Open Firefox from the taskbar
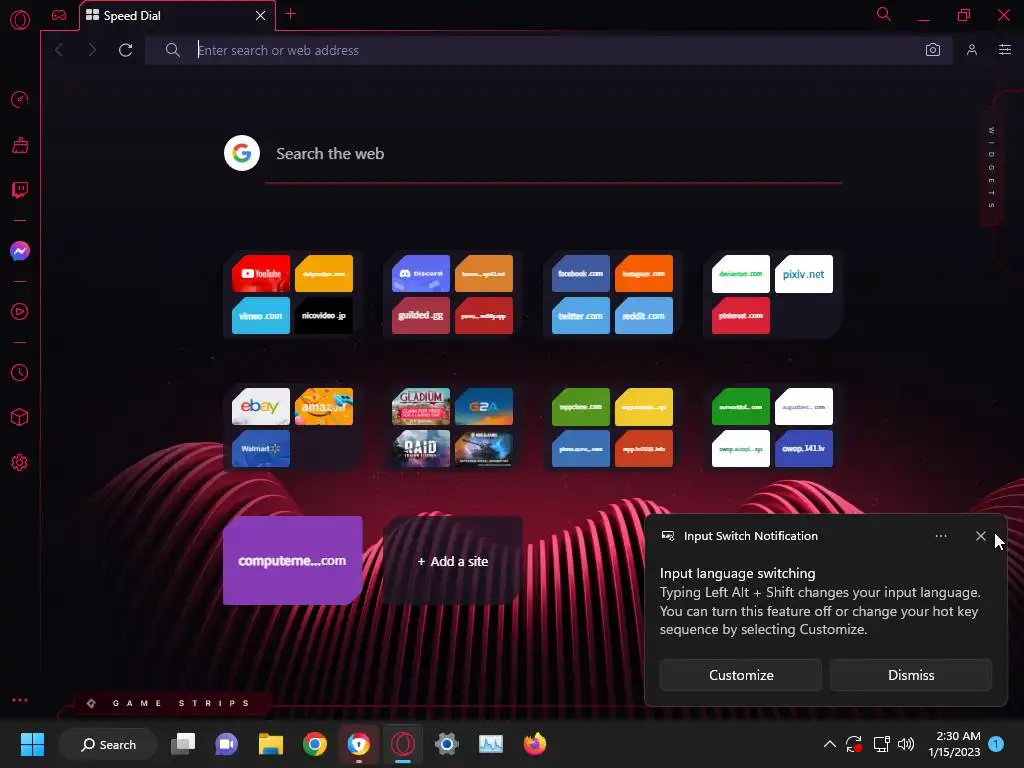1024x768 pixels. pos(534,744)
